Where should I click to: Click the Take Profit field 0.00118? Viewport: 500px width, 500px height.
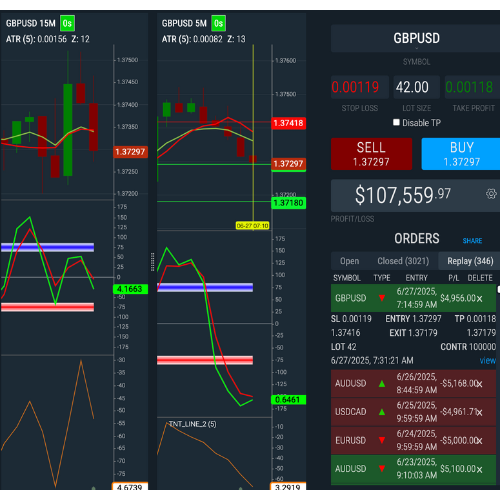coord(472,87)
